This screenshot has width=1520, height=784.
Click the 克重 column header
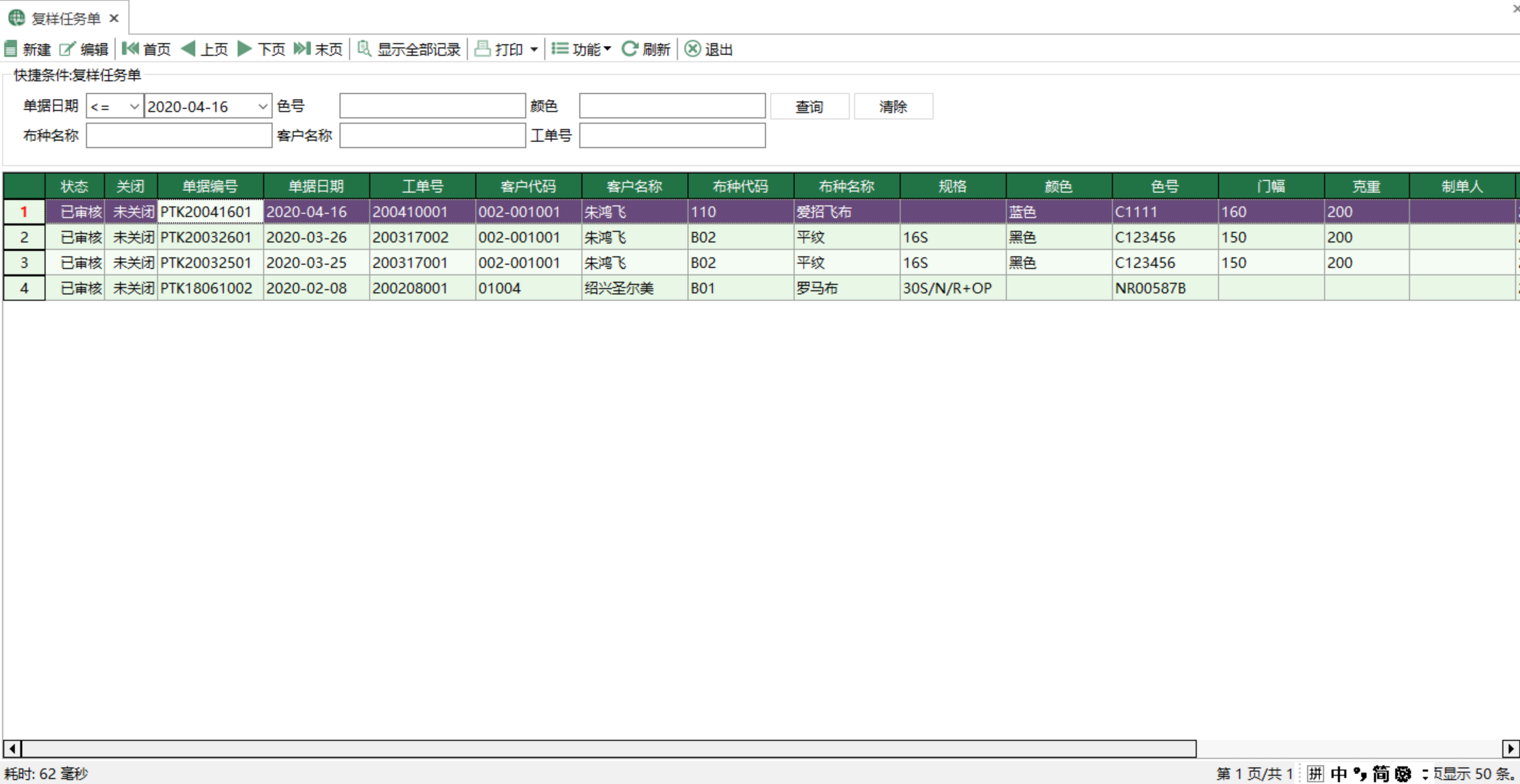tap(1367, 187)
